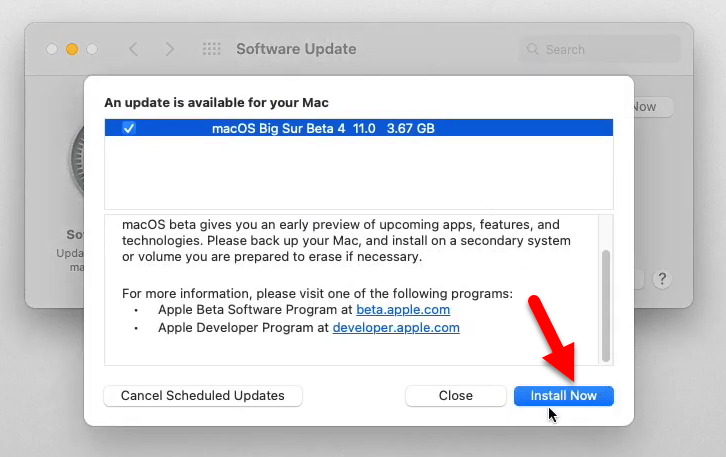Open the developer.apple.com link
726x457 pixels.
tap(396, 327)
